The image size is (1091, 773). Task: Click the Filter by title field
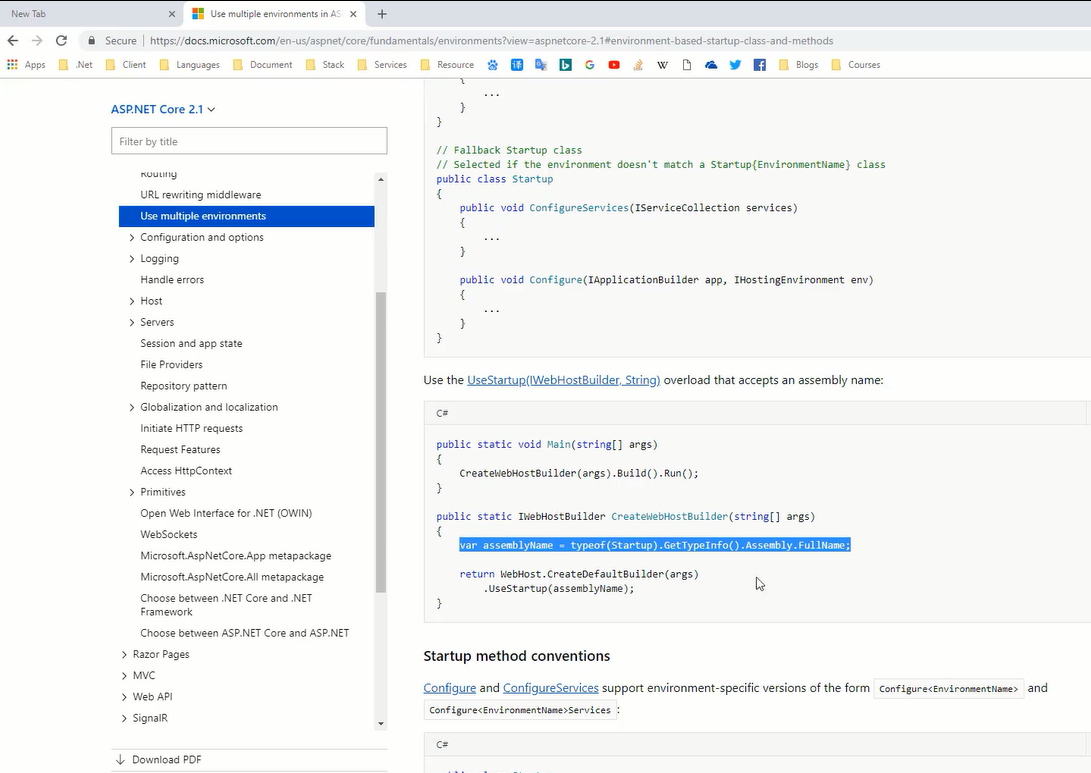pos(249,141)
